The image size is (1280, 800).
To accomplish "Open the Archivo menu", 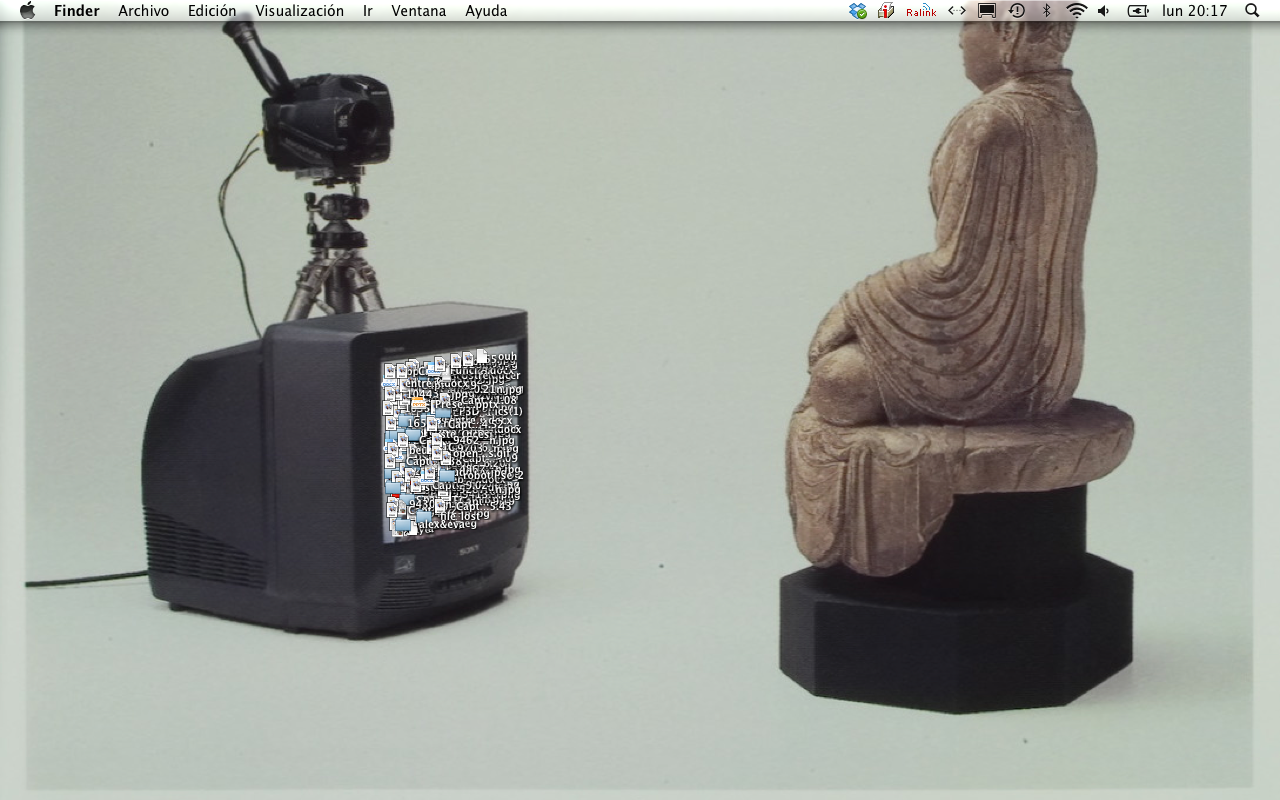I will (143, 11).
